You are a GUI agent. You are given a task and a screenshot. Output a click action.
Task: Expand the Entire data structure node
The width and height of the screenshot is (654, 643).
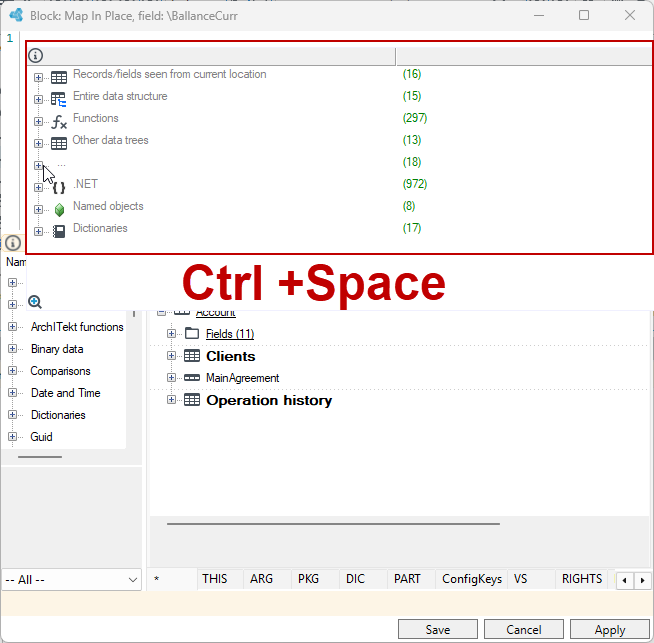coord(38,99)
